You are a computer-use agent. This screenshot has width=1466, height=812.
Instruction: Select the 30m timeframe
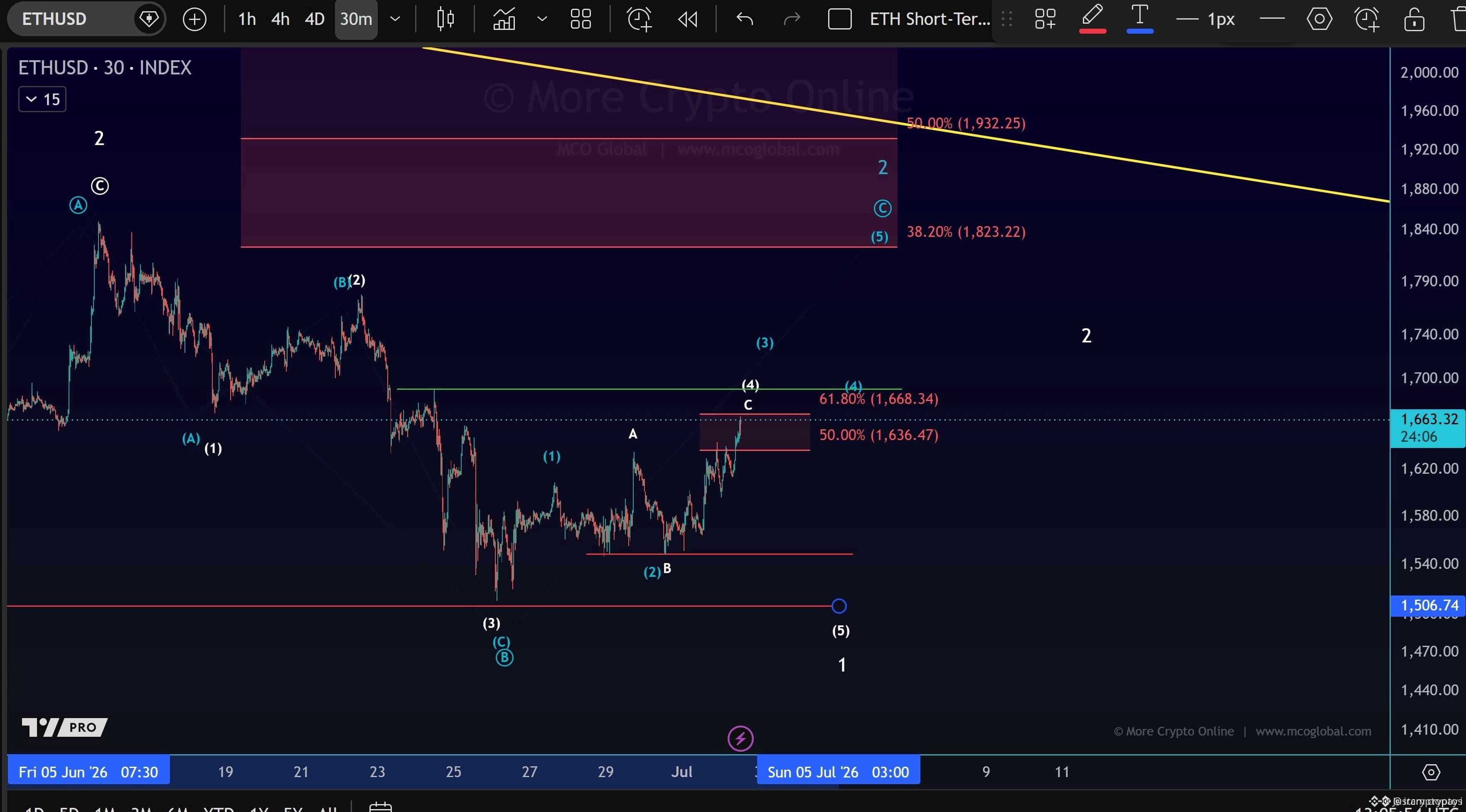(x=356, y=20)
